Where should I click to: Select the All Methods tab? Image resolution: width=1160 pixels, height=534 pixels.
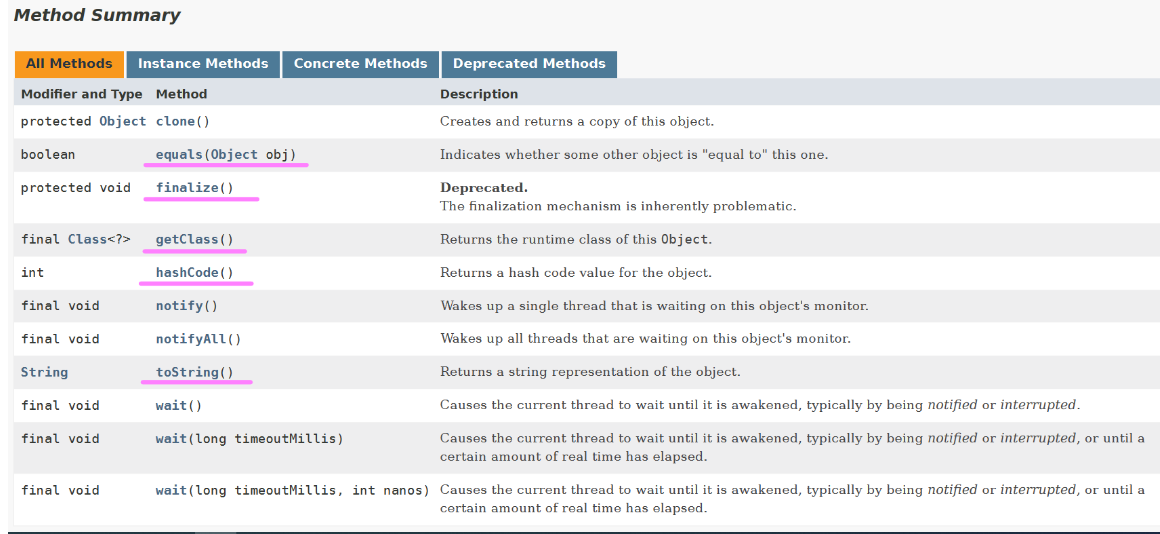tap(69, 64)
